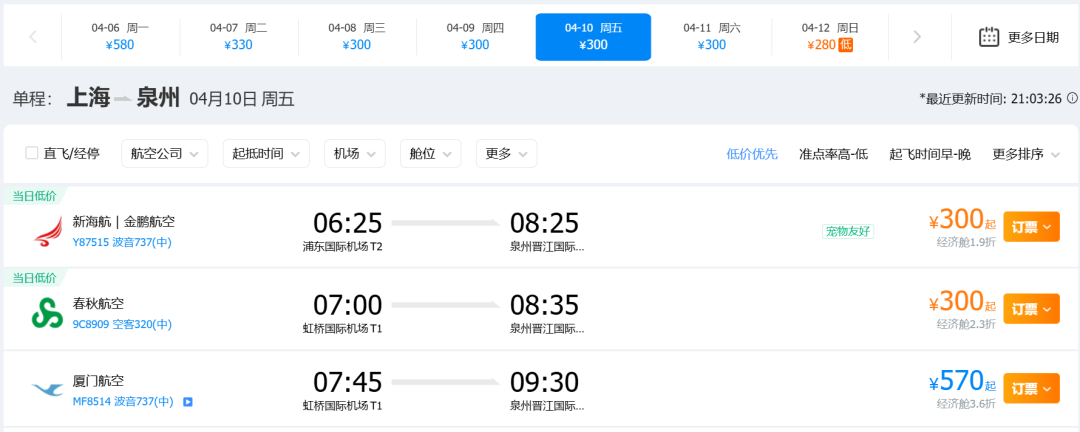Sort by 准点率高-低
This screenshot has height=432, width=1080.
pyautogui.click(x=833, y=154)
